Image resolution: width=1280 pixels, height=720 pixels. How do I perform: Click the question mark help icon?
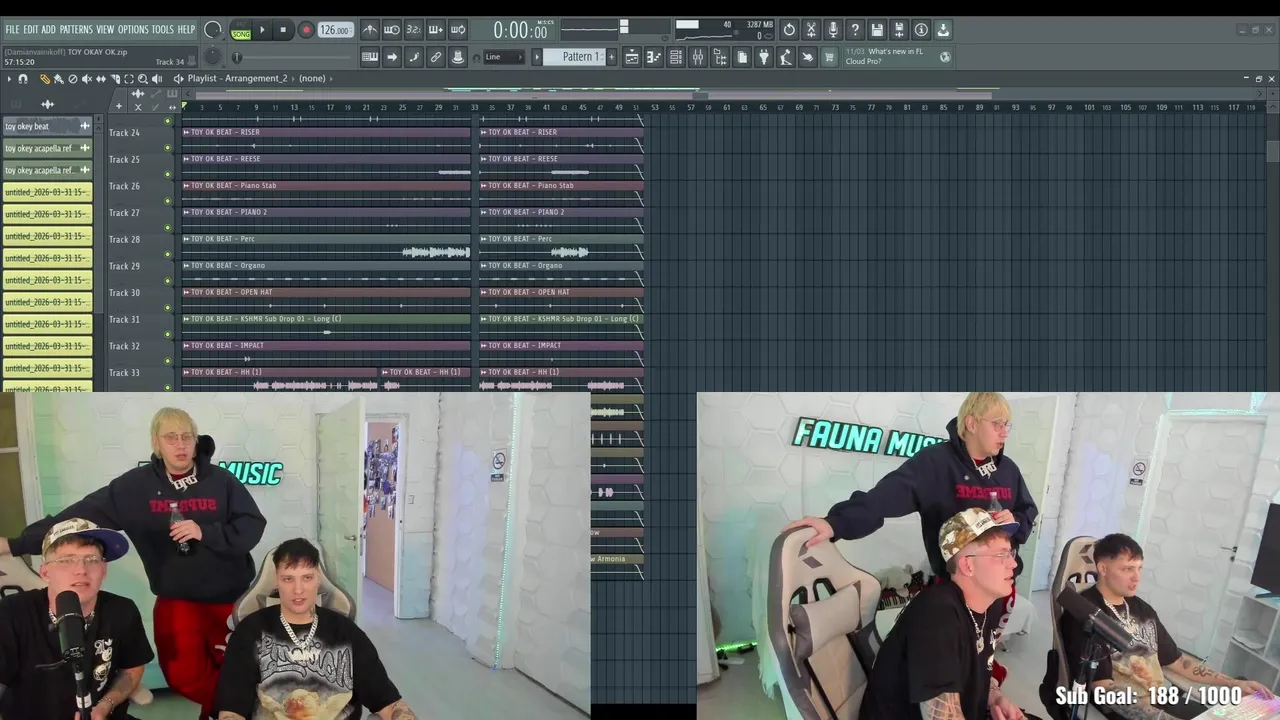pyautogui.click(x=855, y=30)
